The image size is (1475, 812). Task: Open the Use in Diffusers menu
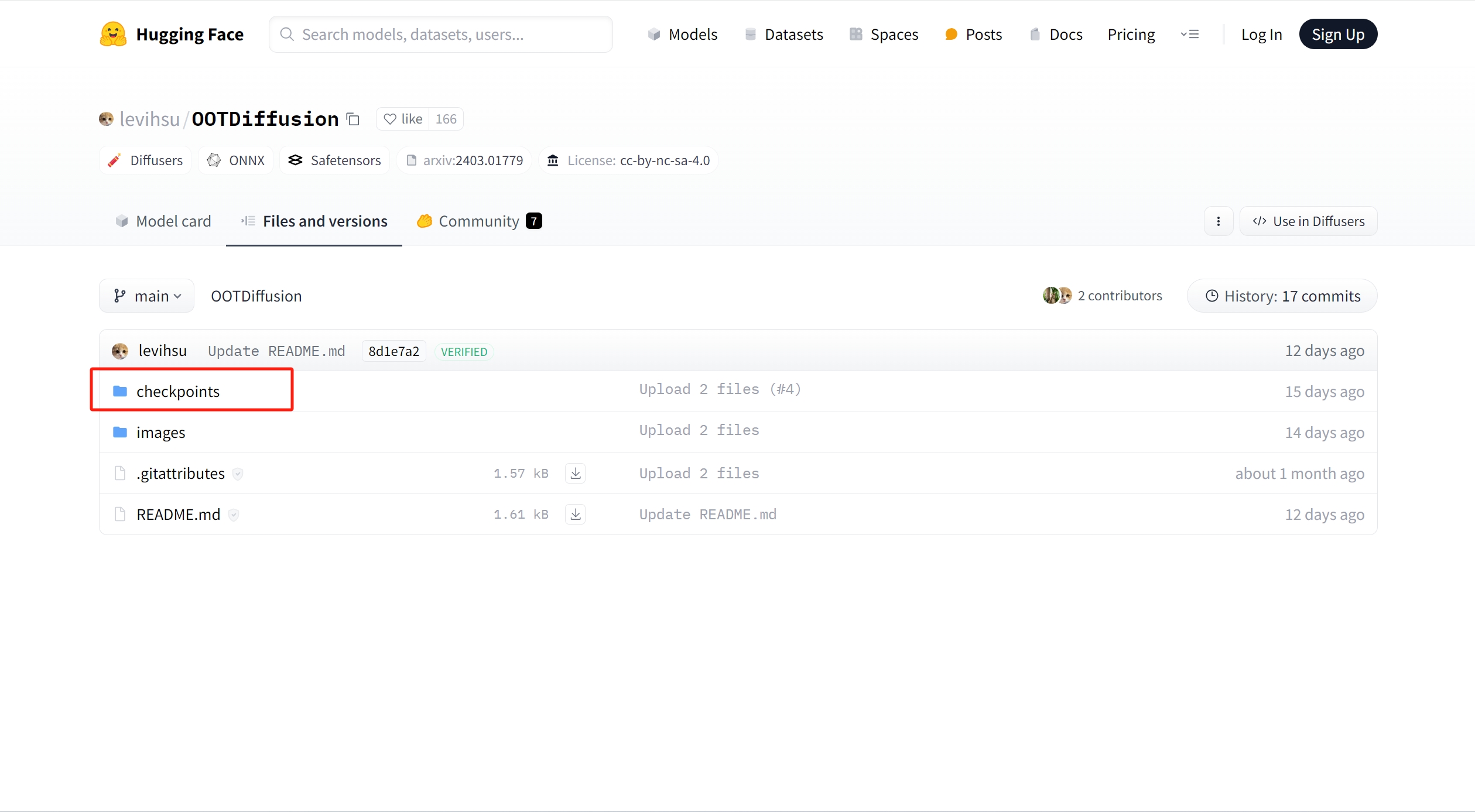tap(1308, 221)
